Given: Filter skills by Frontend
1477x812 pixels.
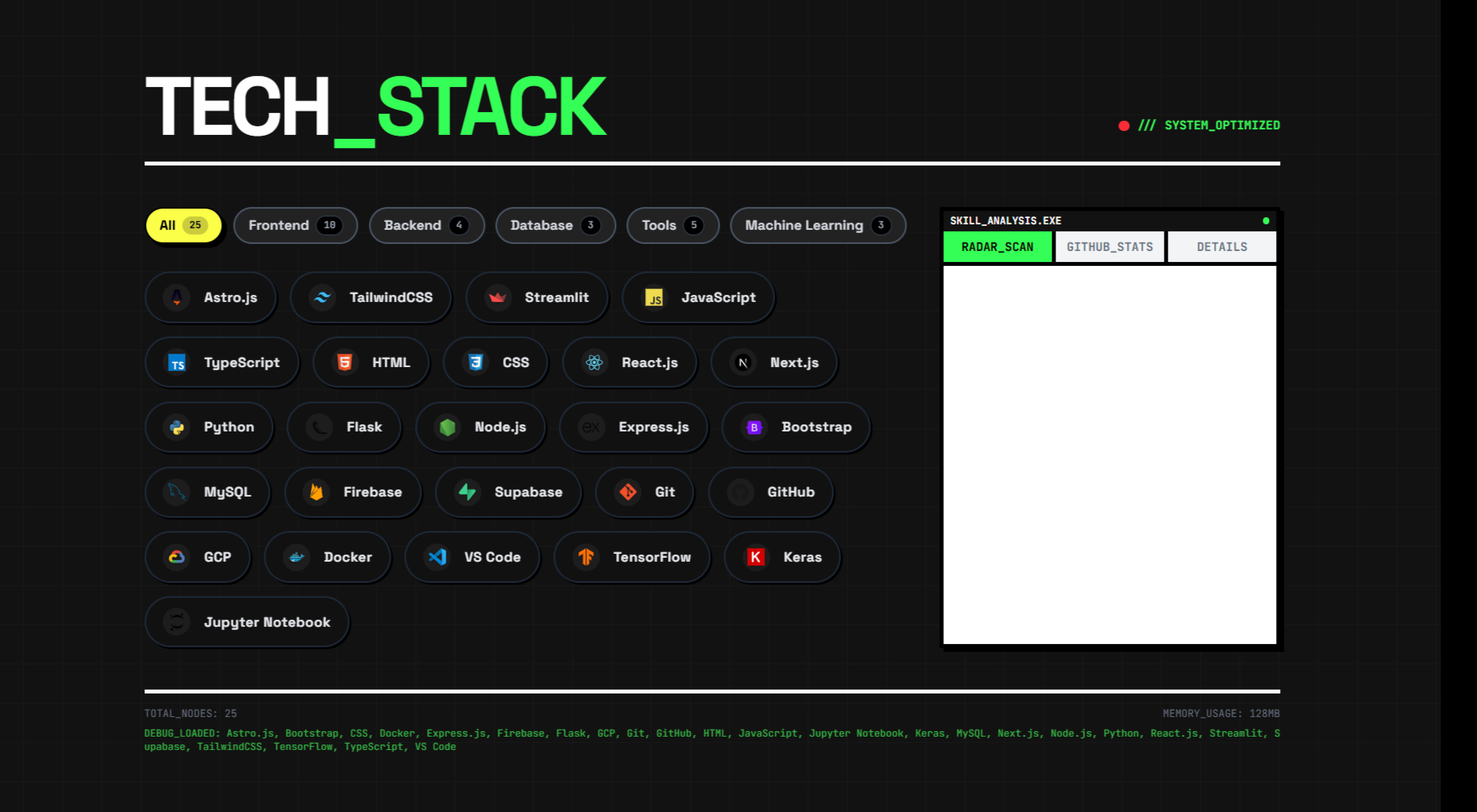Looking at the screenshot, I should point(295,225).
